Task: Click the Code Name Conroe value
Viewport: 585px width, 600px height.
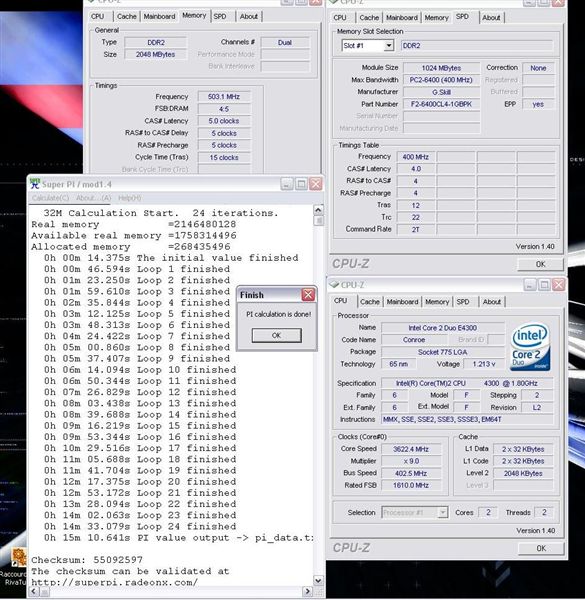Action: coord(414,340)
